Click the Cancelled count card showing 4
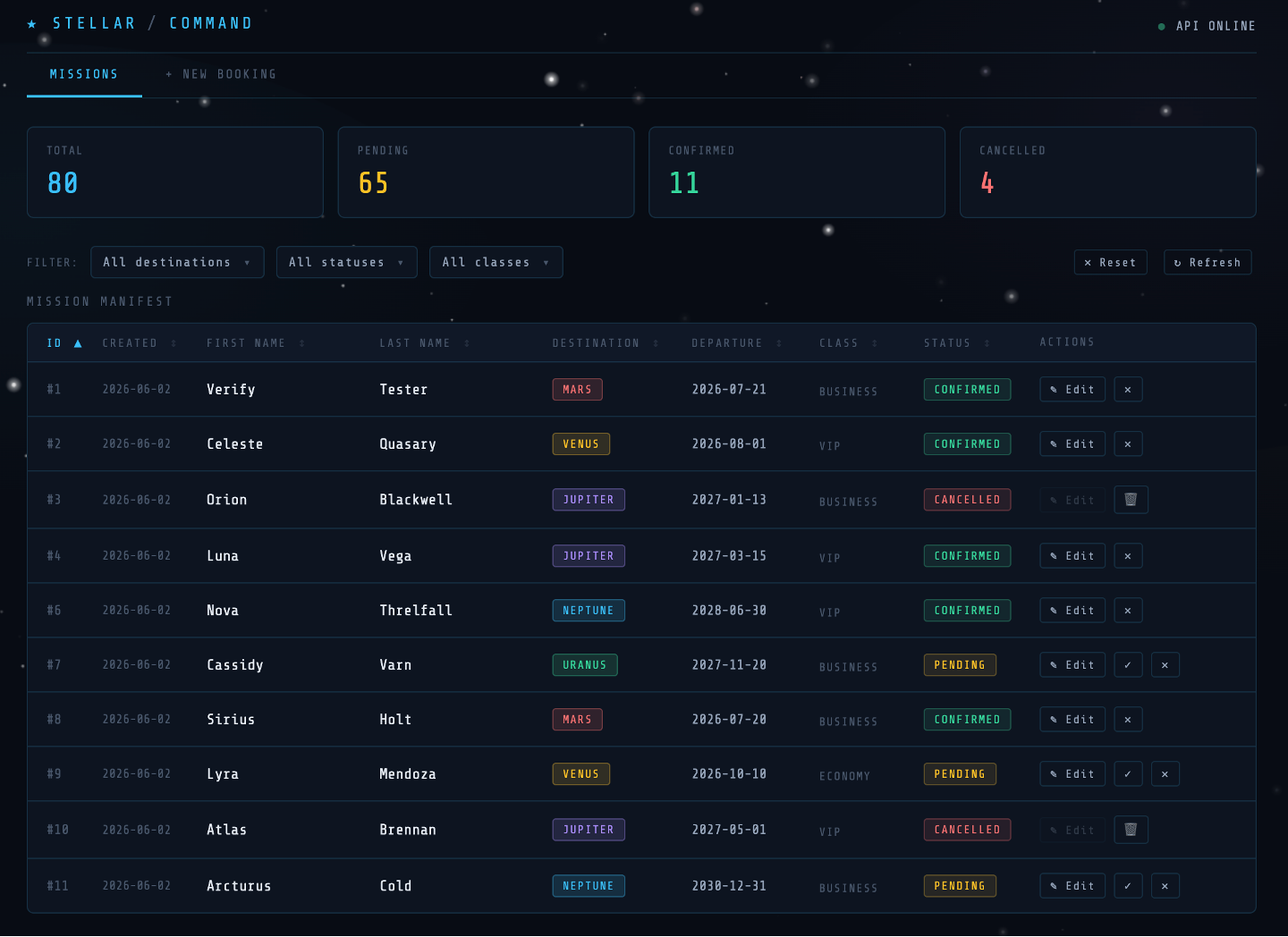Screen dimensions: 1288x937 [1108, 173]
